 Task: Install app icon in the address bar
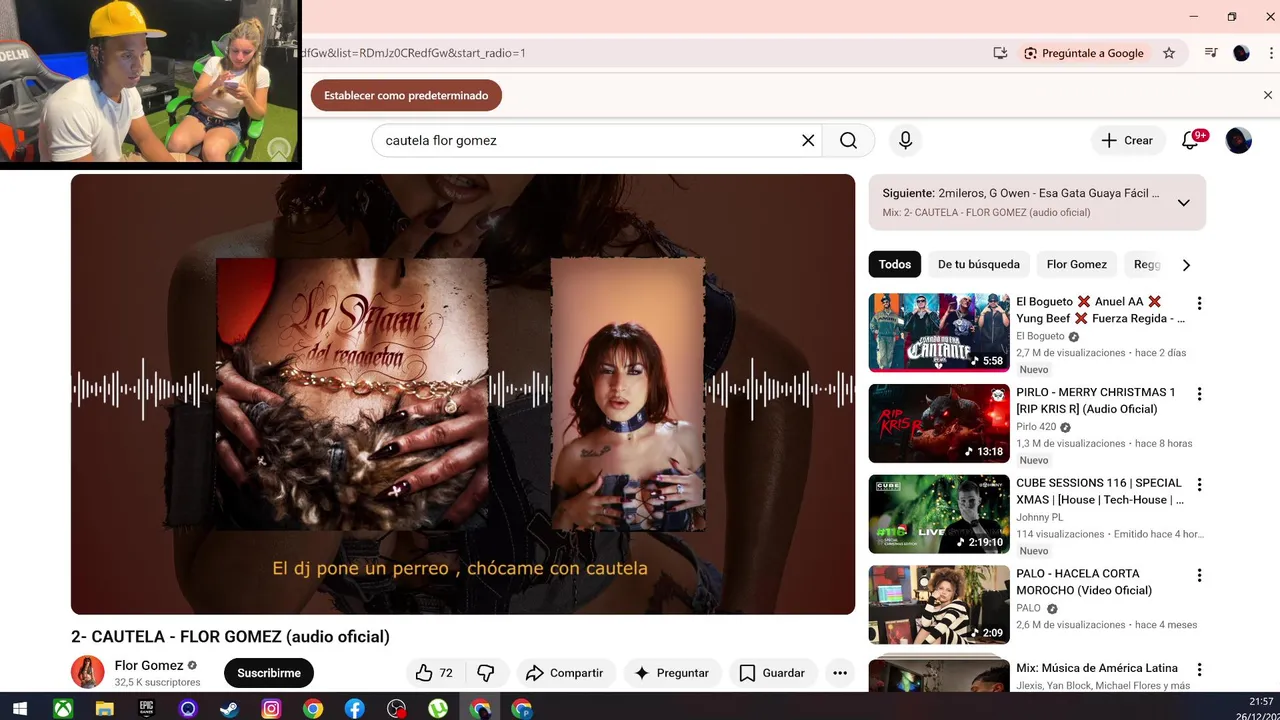(1000, 53)
